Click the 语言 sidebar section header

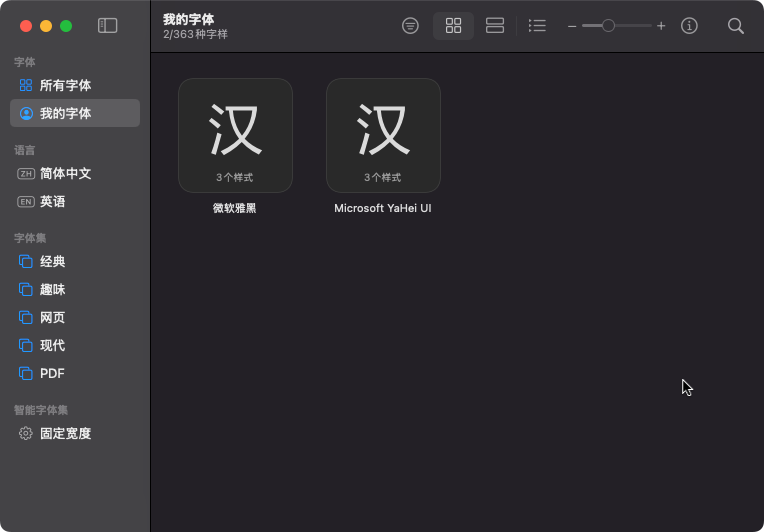[x=24, y=150]
